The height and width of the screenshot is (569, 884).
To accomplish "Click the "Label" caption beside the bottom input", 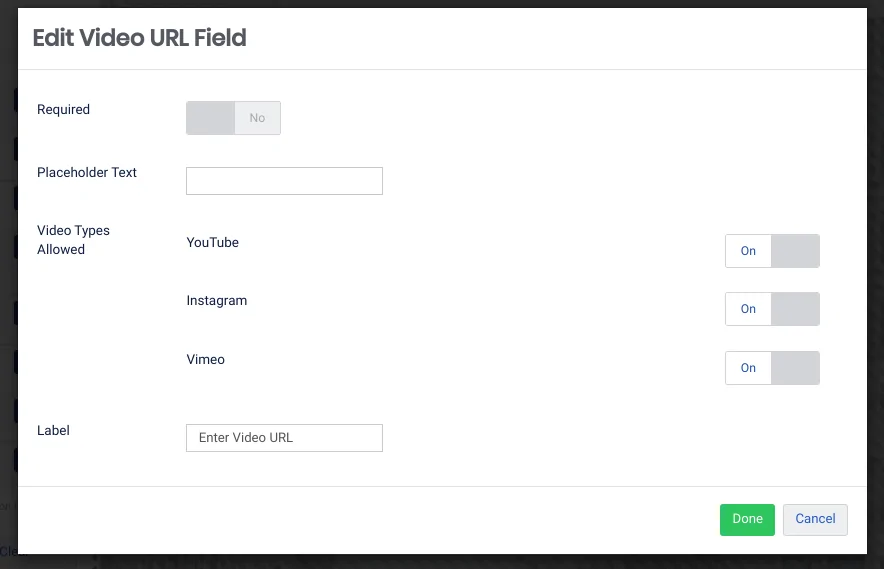I will pos(53,431).
